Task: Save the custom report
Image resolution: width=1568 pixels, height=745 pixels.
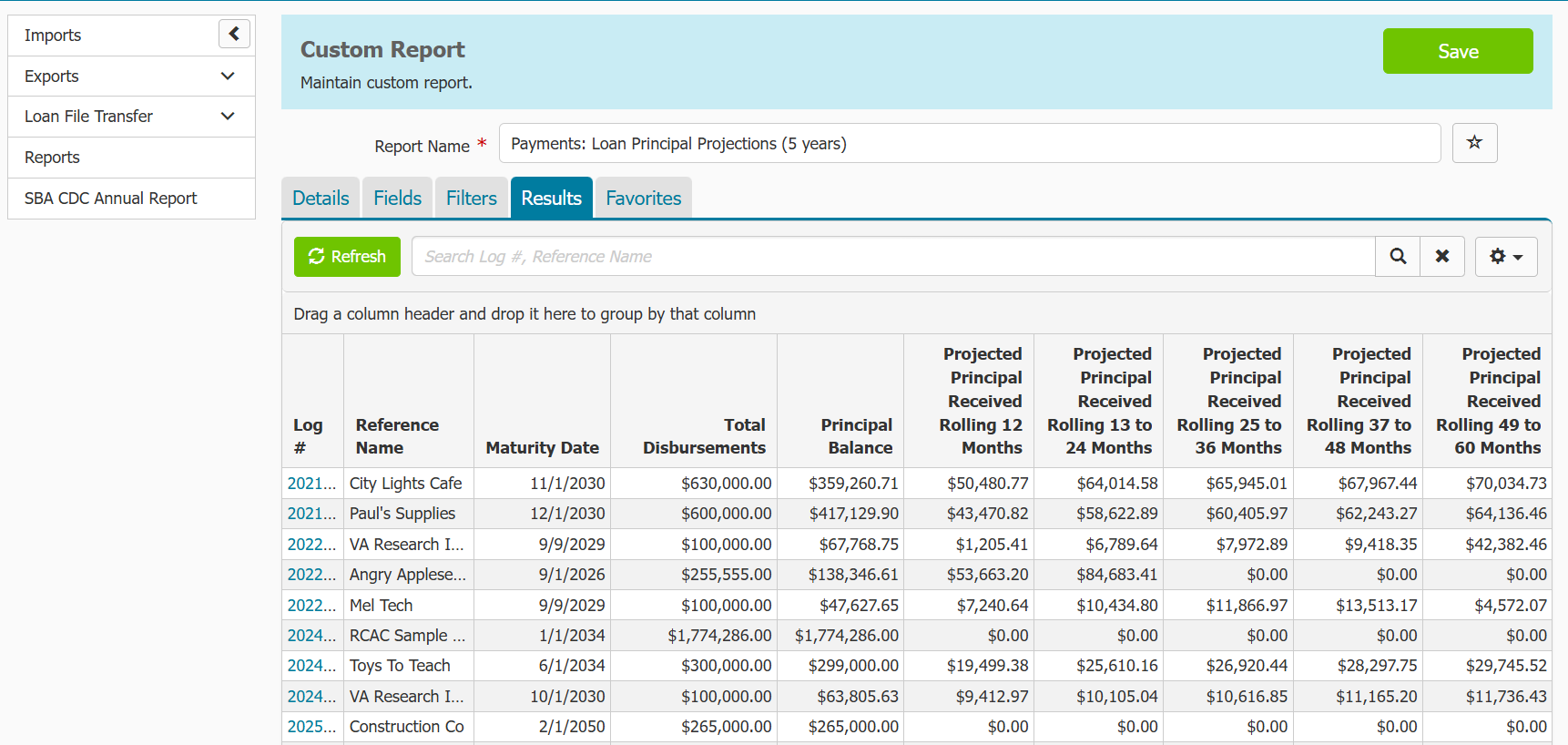Action: point(1458,51)
